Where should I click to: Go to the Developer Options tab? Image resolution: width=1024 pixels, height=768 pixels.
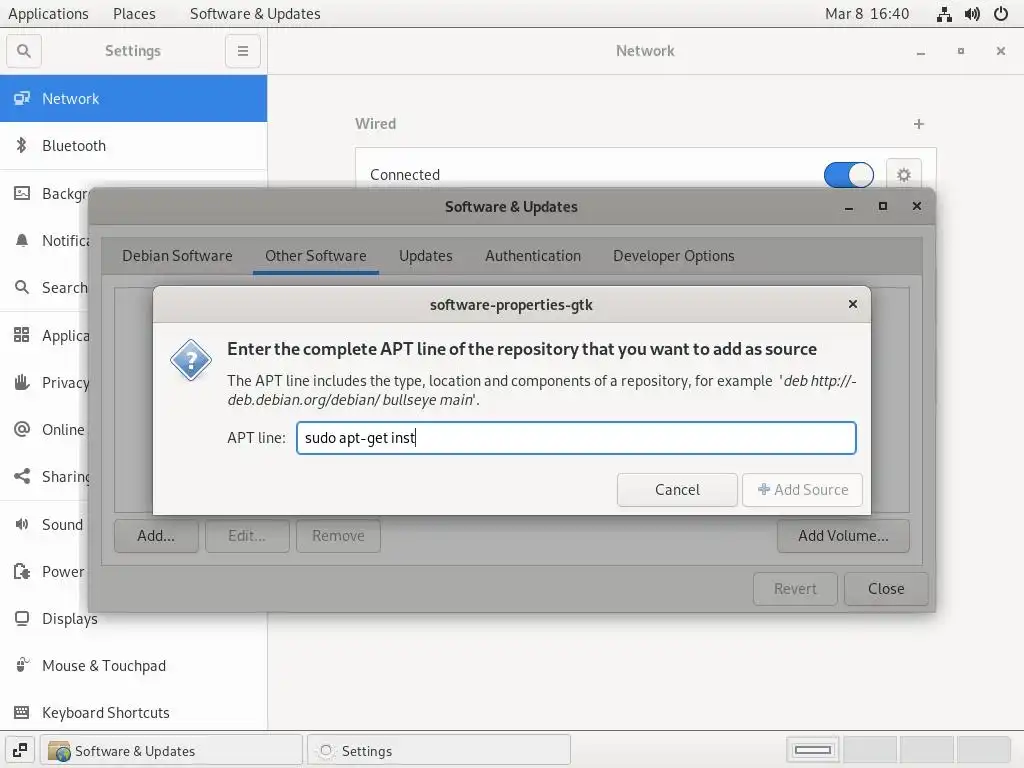(673, 256)
